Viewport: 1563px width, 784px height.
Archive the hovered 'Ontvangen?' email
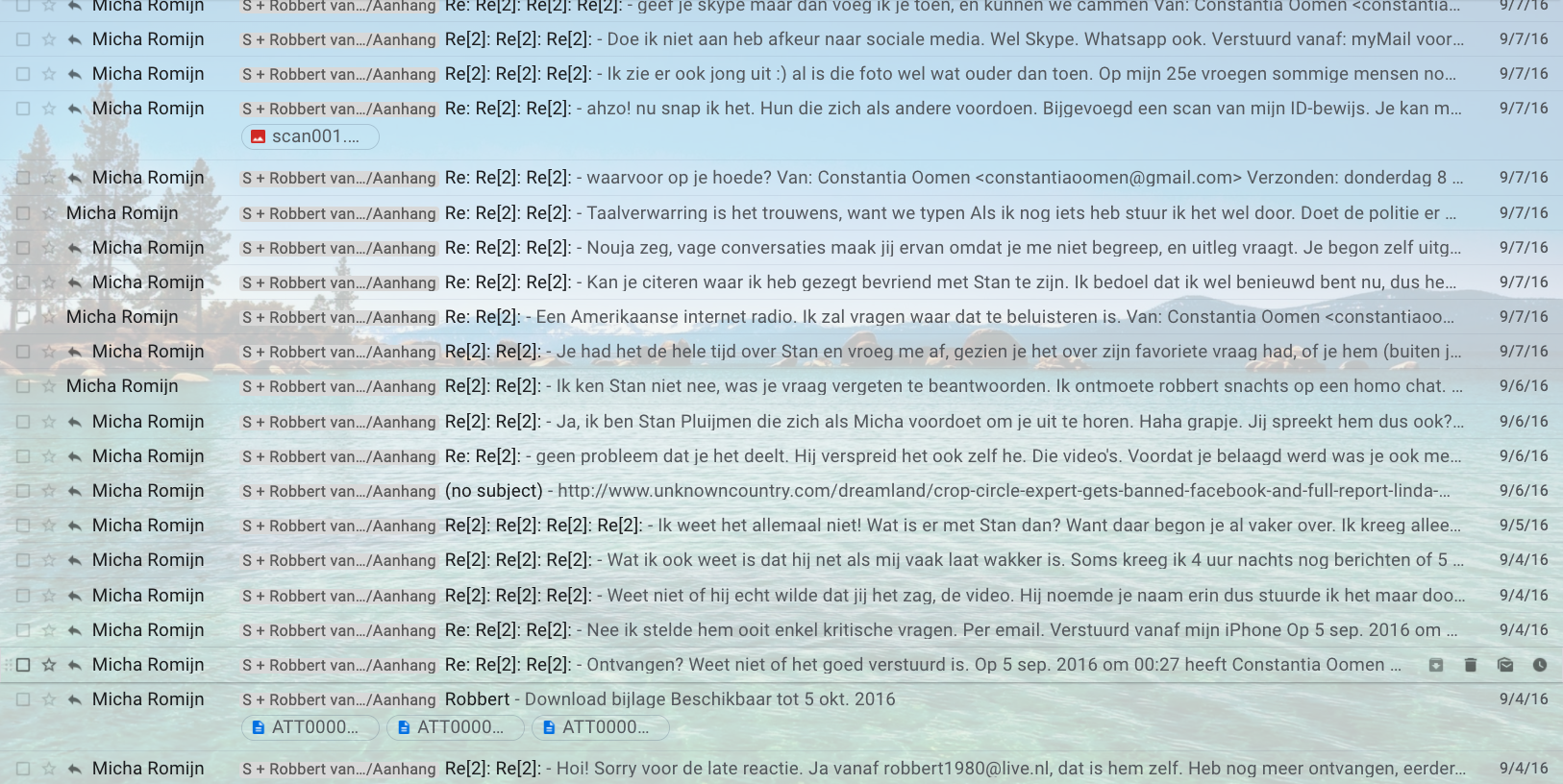click(1435, 665)
